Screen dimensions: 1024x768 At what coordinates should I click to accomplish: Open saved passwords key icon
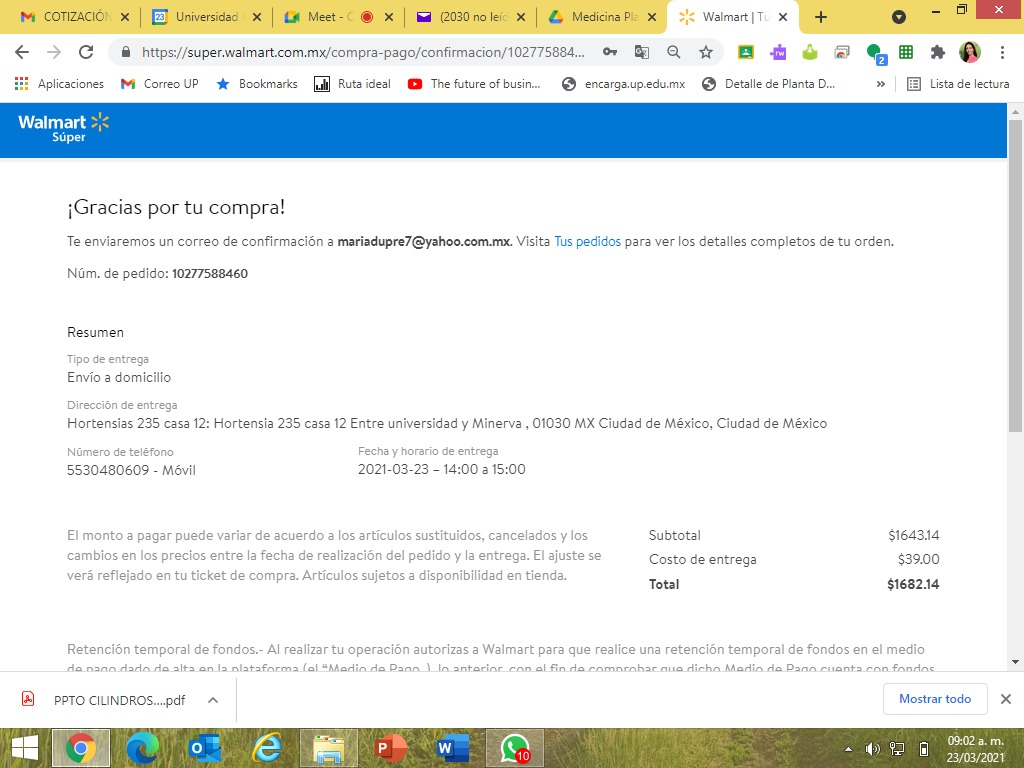coord(610,52)
